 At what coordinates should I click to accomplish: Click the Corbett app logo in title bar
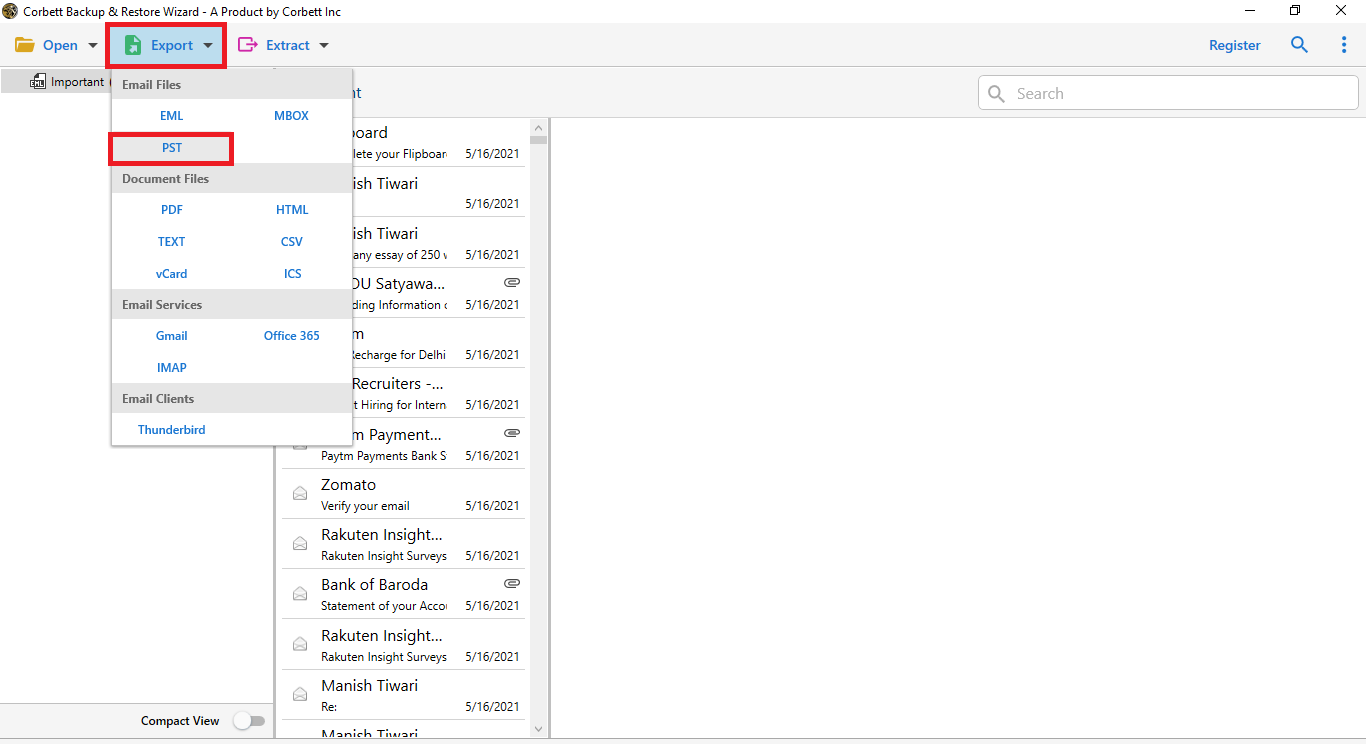tap(10, 11)
